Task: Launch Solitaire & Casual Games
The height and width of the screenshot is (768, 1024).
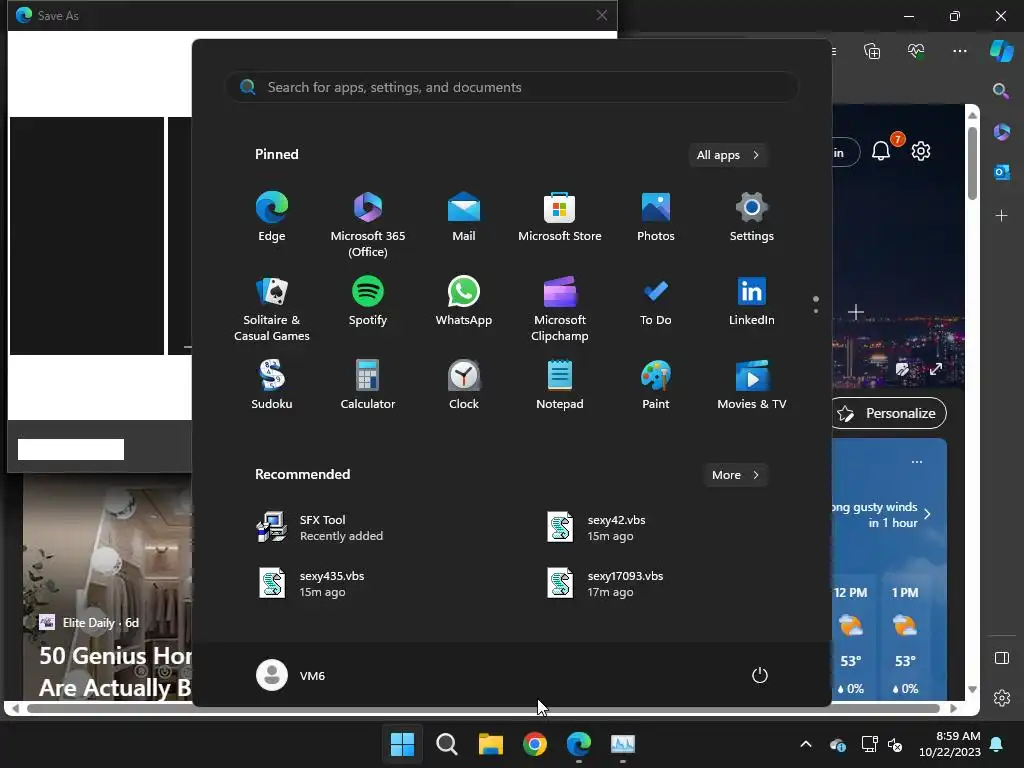Action: pos(272,309)
